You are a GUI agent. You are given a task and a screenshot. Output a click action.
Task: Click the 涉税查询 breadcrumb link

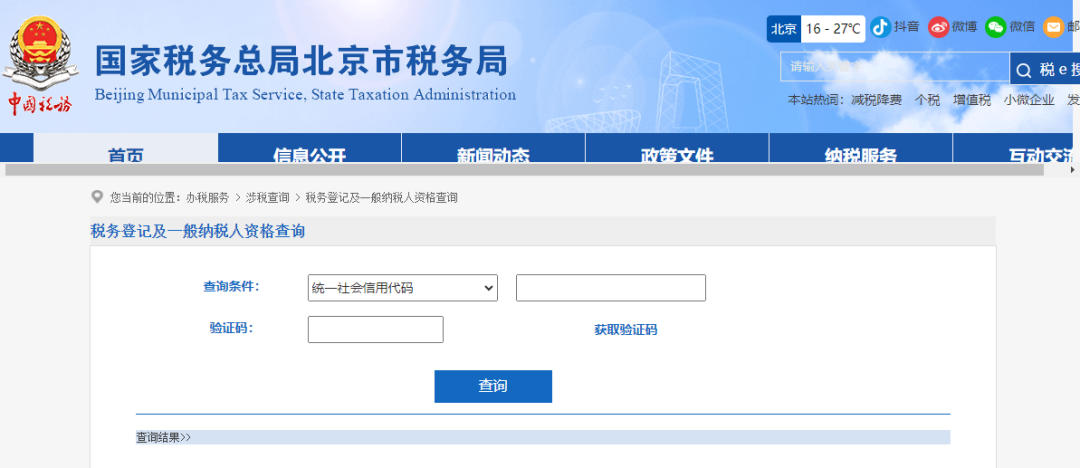click(267, 198)
